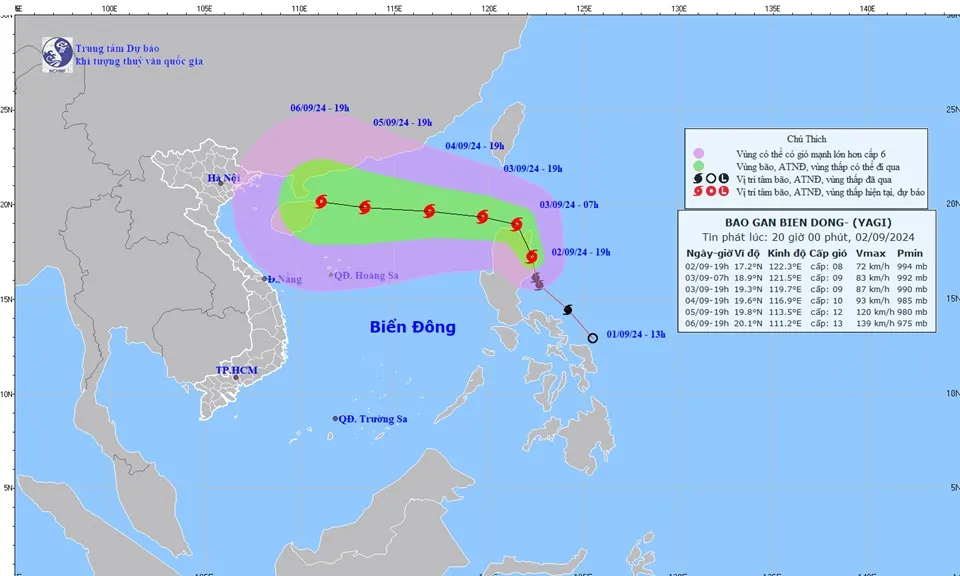This screenshot has width=960, height=576.
Task: Expand the Vmax column header
Action: tap(871, 253)
